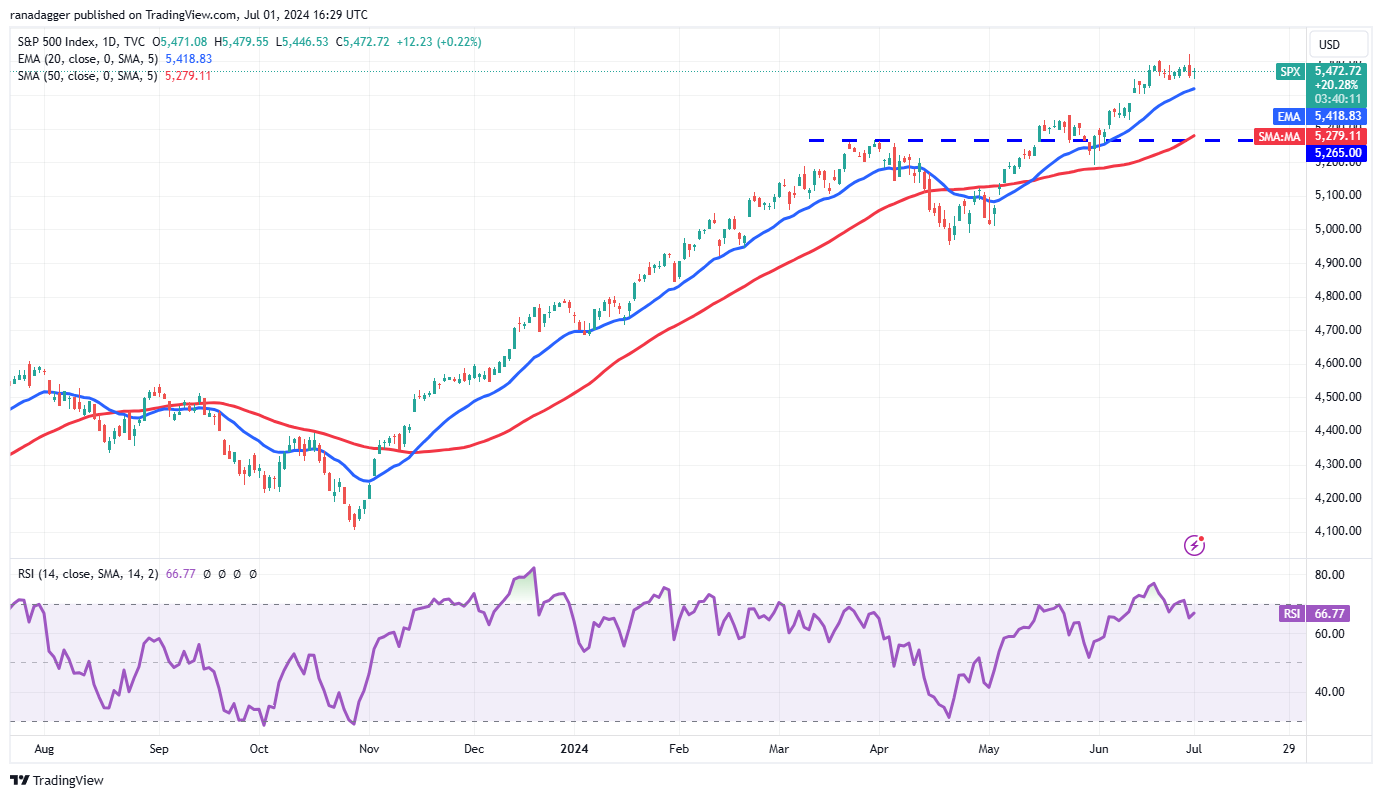This screenshot has height=798, width=1382.
Task: Click the 5,000.00 level on the price axis
Action: coord(1337,228)
